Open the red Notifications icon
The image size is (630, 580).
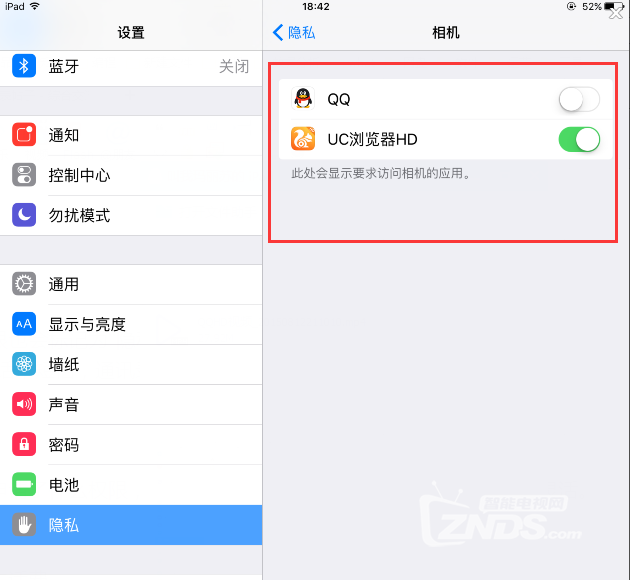coord(24,135)
